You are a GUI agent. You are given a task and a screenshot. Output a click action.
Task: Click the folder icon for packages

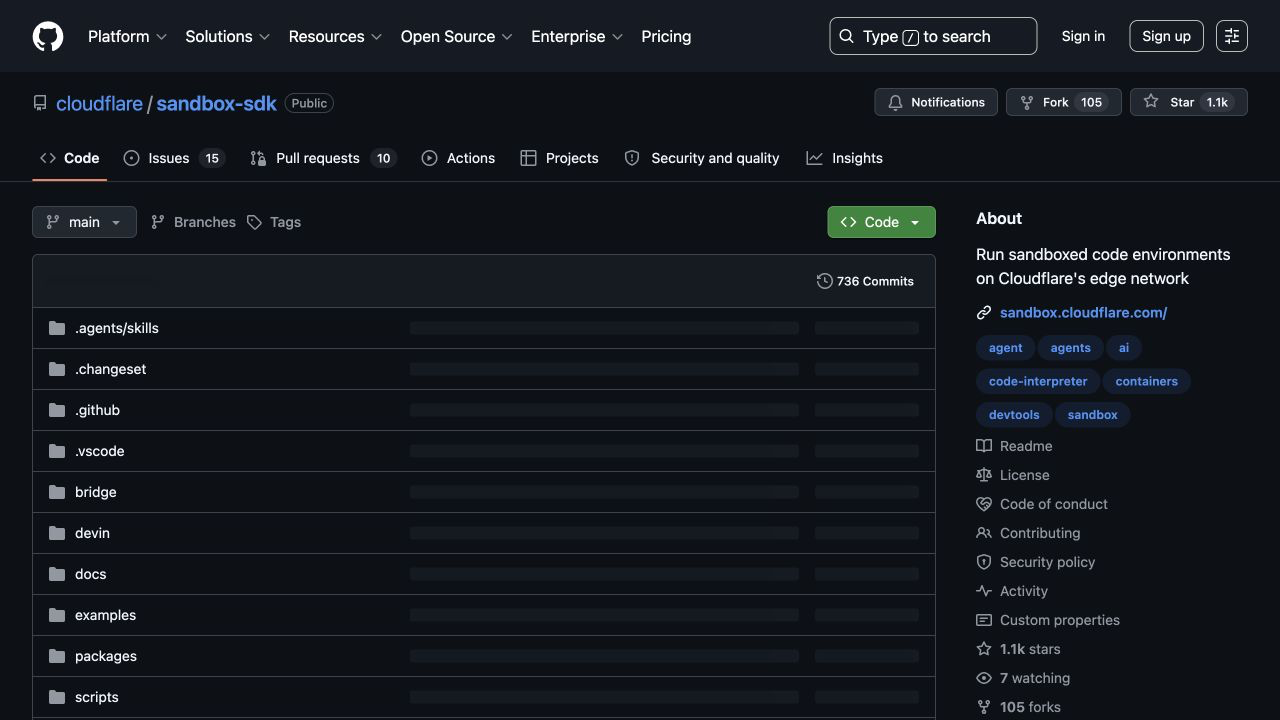click(57, 656)
